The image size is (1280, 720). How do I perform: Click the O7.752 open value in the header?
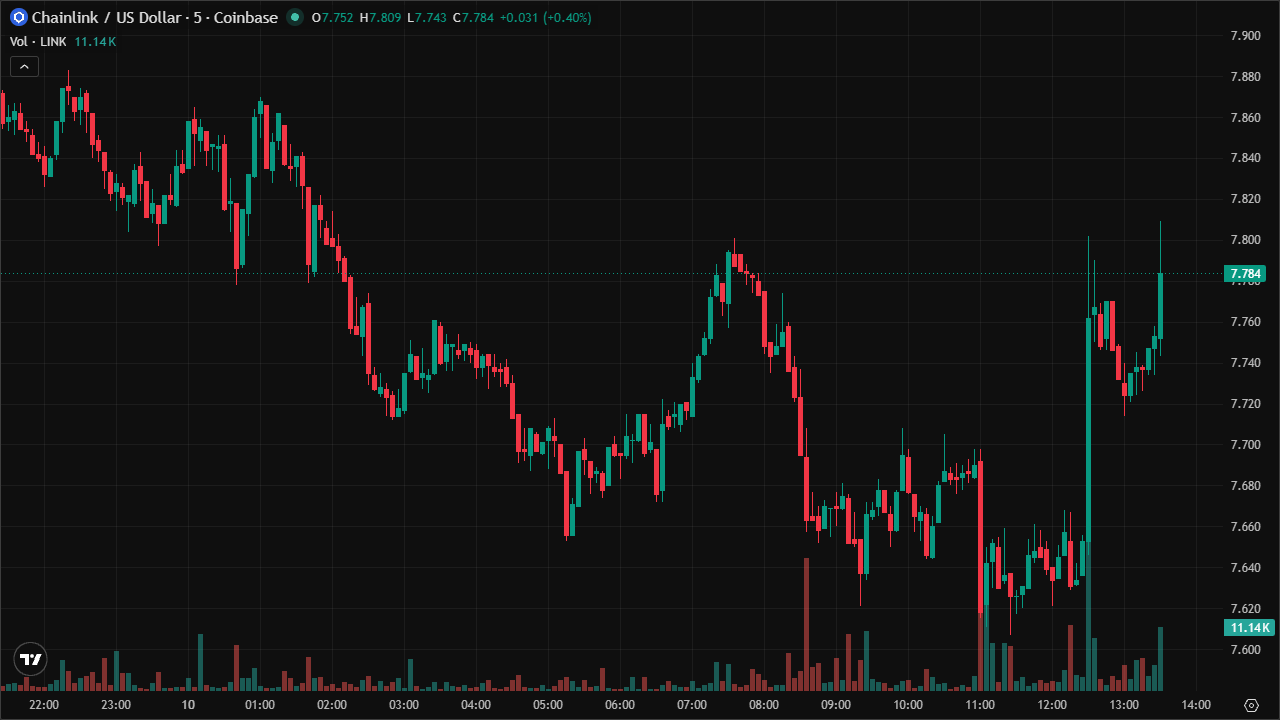coord(332,18)
